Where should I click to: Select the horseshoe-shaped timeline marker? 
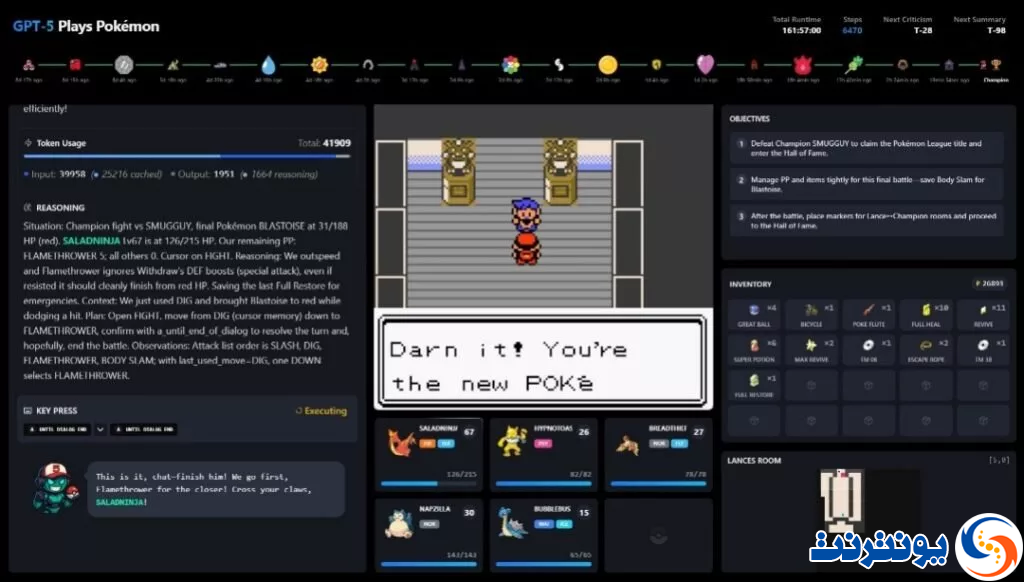[x=368, y=65]
